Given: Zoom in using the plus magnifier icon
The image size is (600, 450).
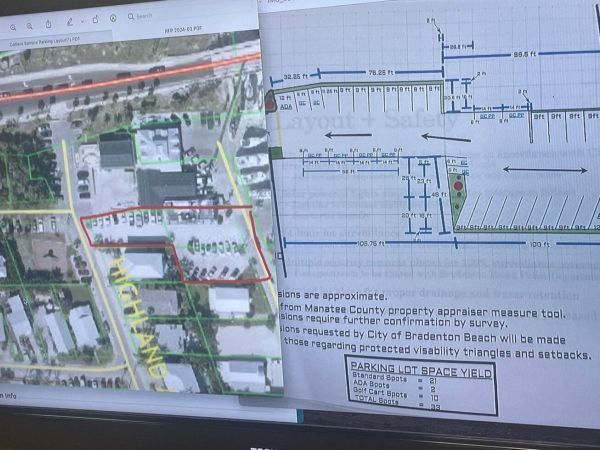Looking at the screenshot, I should click(x=30, y=26).
